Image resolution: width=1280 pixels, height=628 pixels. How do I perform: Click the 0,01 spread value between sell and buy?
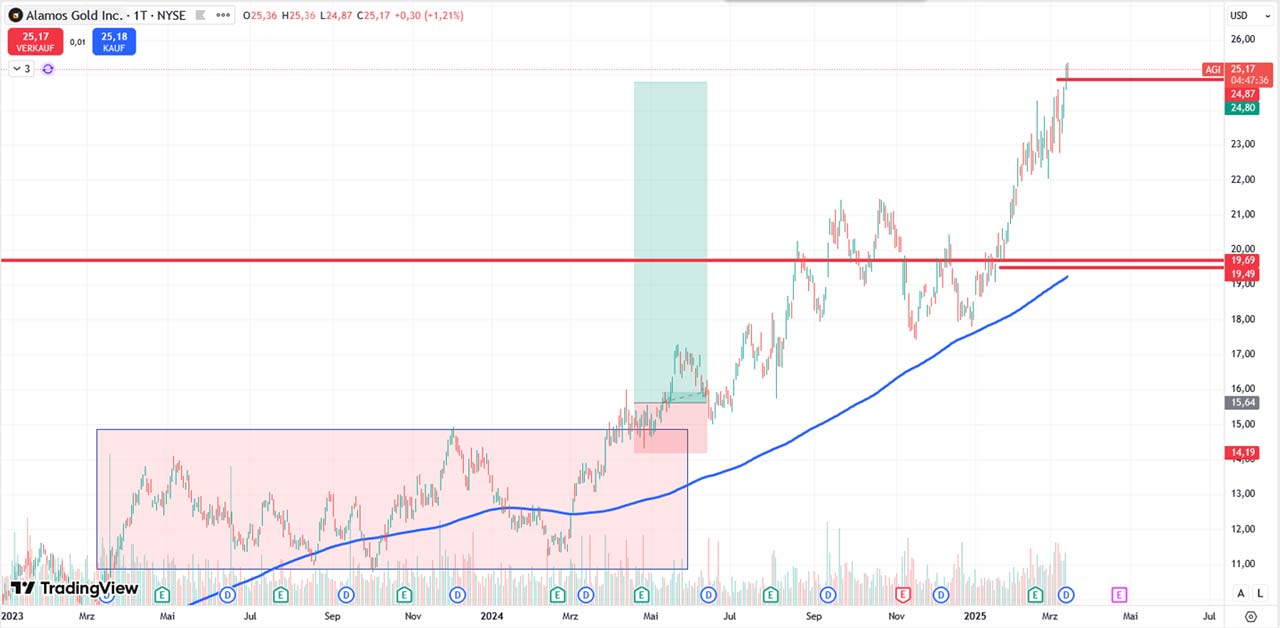click(77, 42)
